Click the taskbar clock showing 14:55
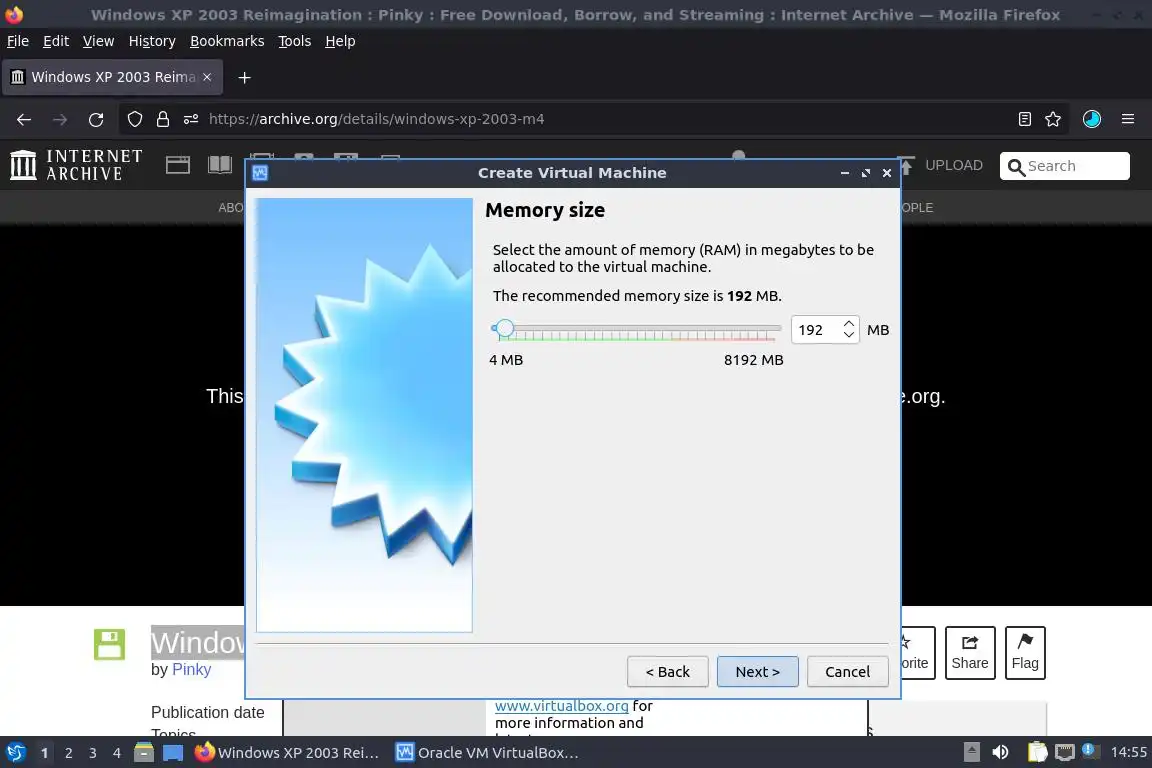The width and height of the screenshot is (1152, 768). pos(1128,752)
